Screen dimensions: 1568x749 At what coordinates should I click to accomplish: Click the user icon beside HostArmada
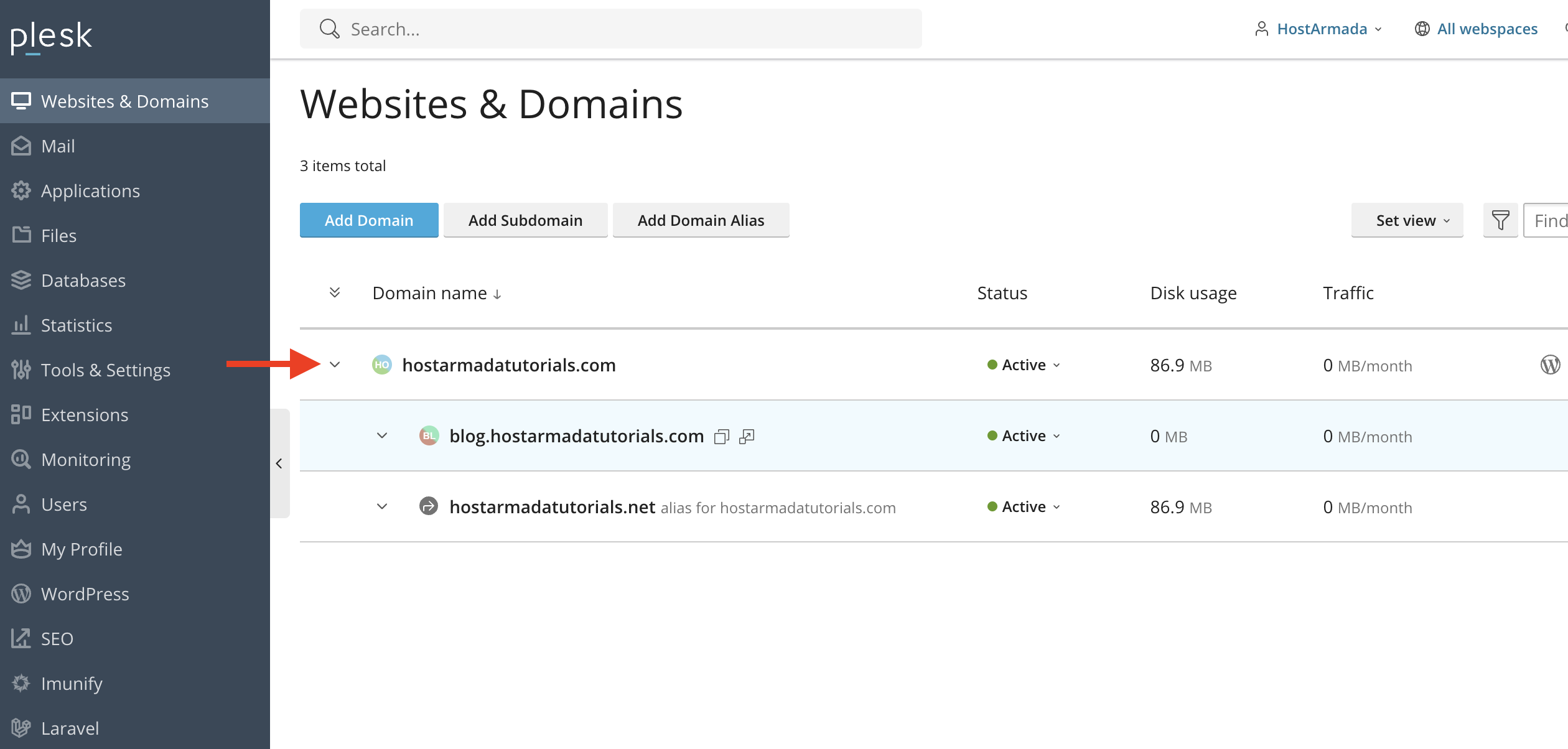click(x=1261, y=29)
